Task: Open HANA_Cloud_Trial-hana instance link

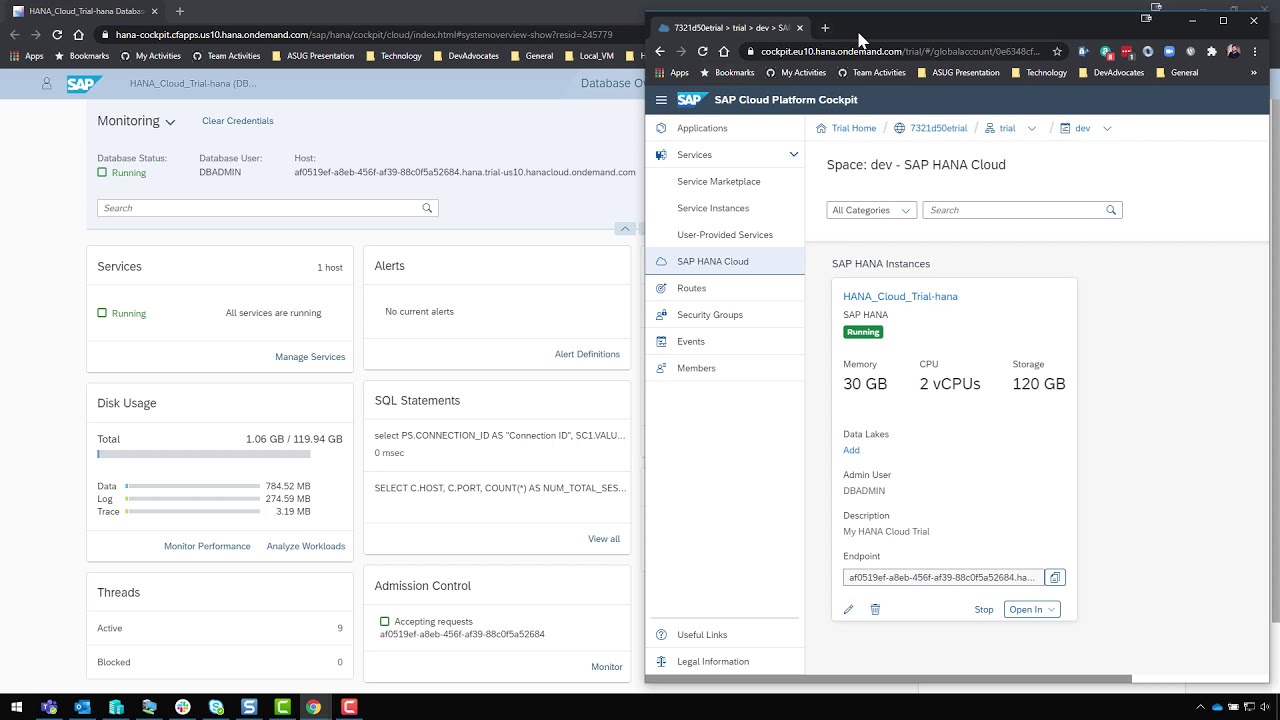Action: point(900,296)
